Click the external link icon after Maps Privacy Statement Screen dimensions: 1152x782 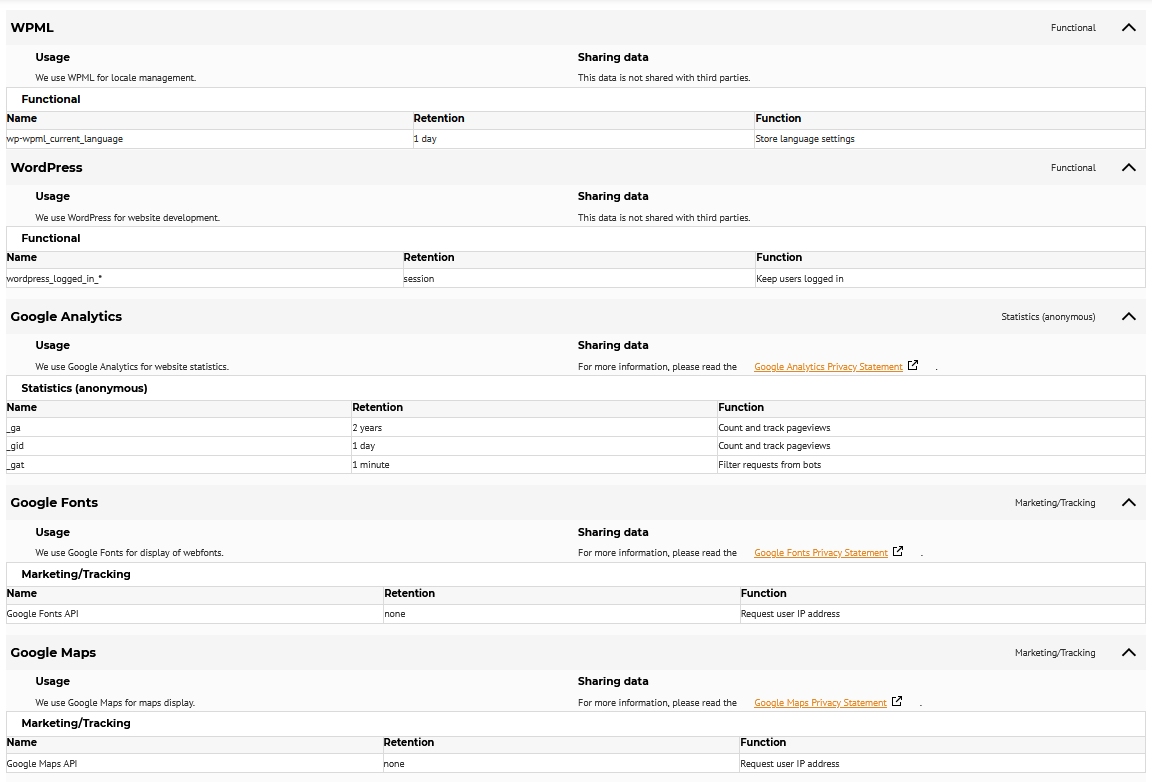[x=897, y=701]
